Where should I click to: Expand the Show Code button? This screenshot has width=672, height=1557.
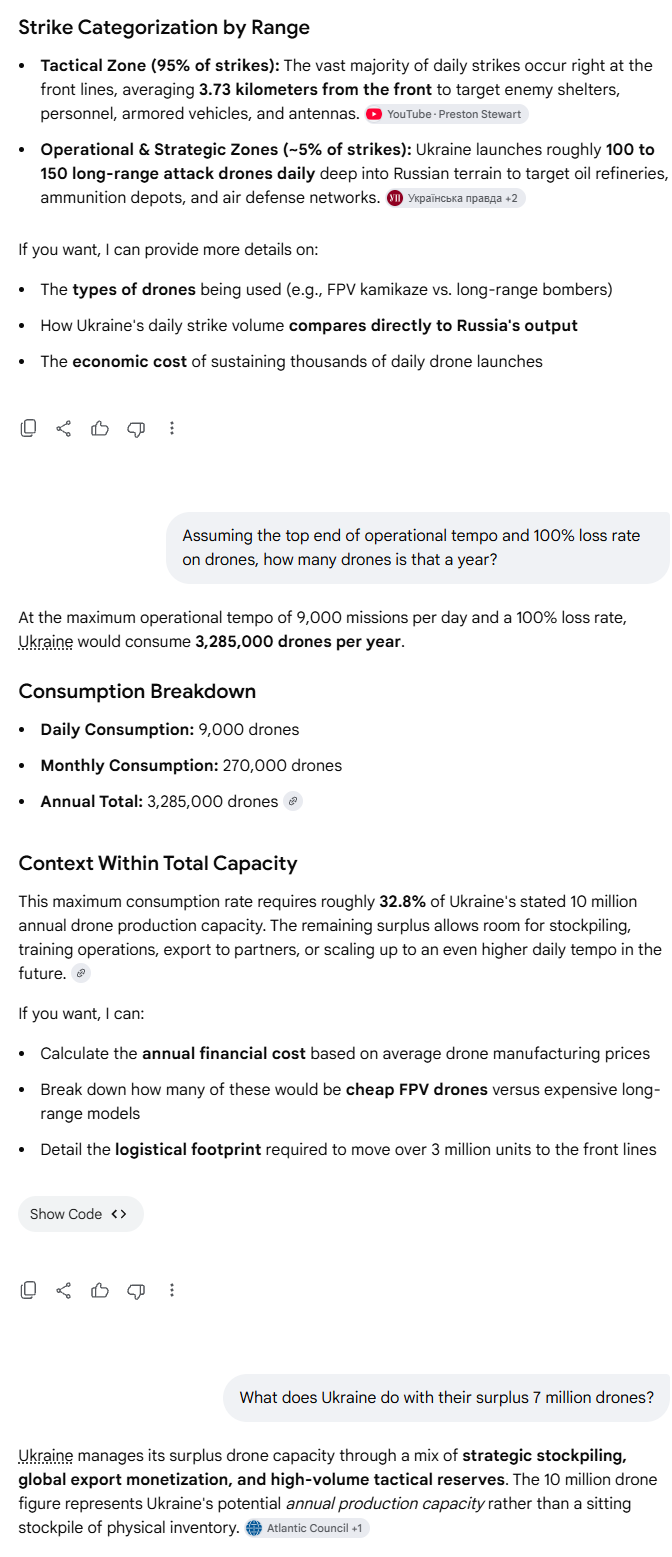(x=80, y=1214)
